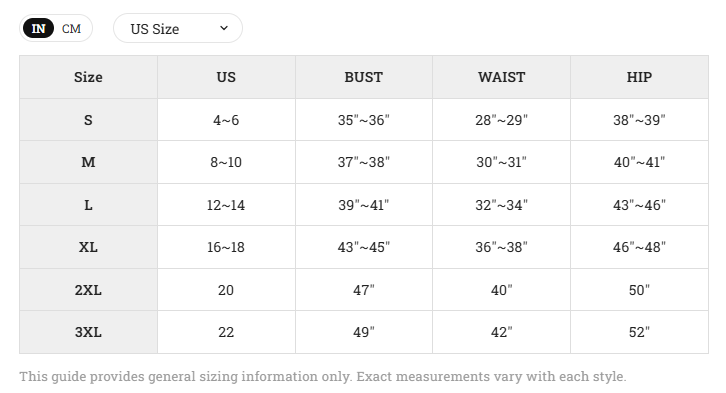Select the 3XL size row label
The height and width of the screenshot is (393, 726).
pos(88,332)
